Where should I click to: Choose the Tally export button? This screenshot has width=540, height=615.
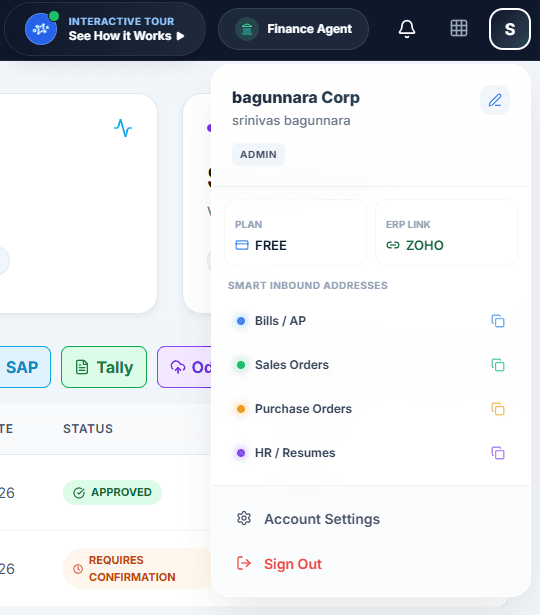104,367
